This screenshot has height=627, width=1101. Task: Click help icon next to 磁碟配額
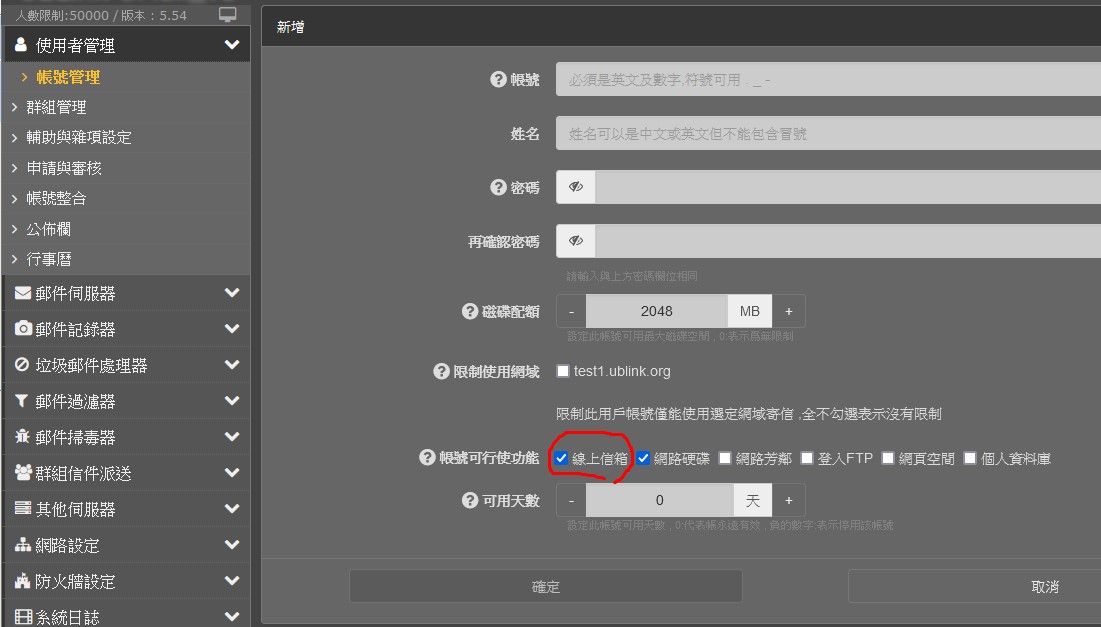(x=469, y=312)
